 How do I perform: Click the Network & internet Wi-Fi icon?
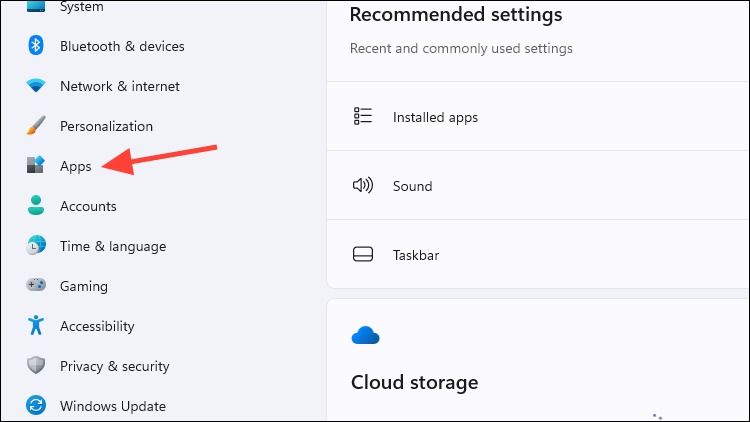click(x=36, y=86)
